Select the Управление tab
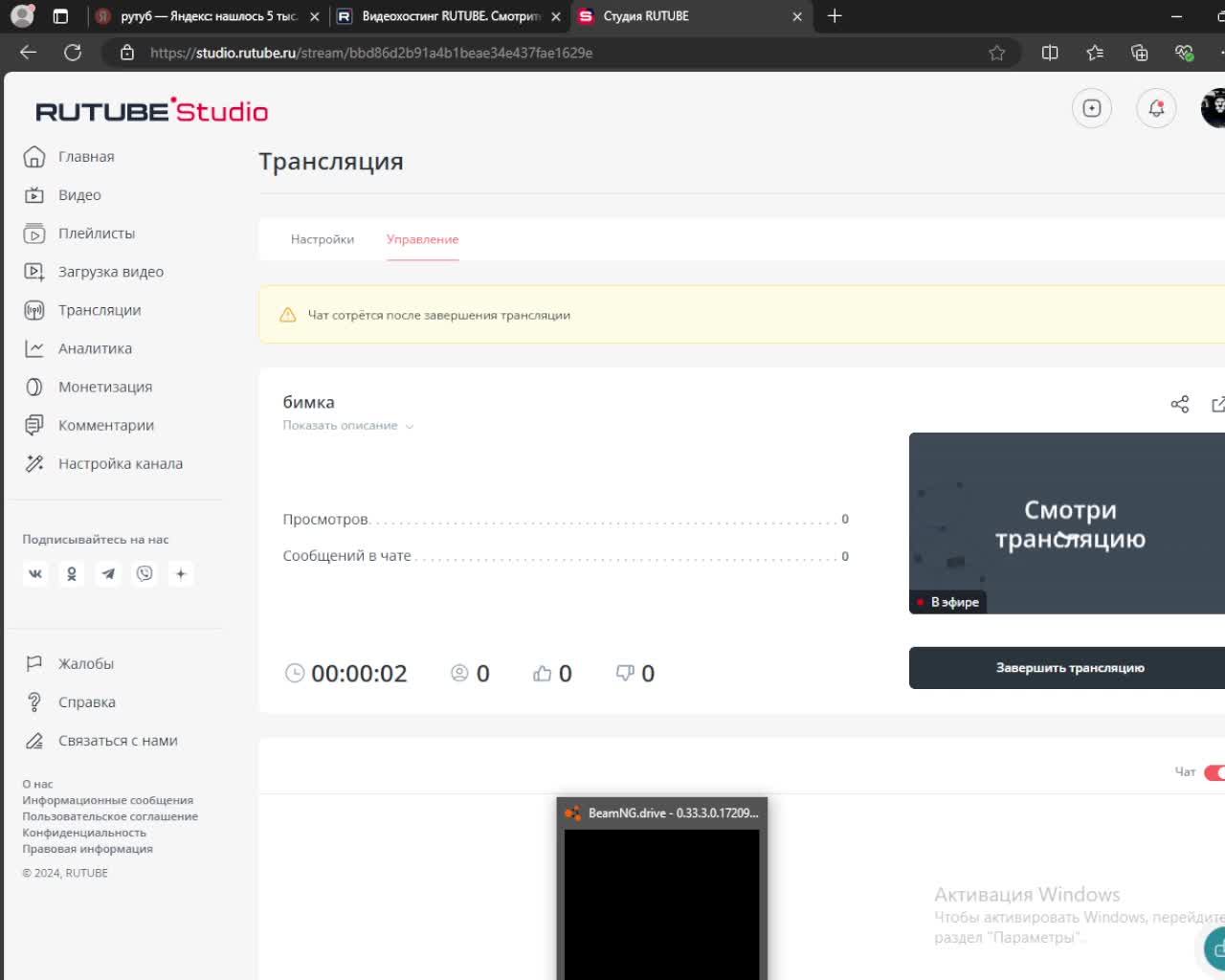The image size is (1225, 980). coord(423,239)
